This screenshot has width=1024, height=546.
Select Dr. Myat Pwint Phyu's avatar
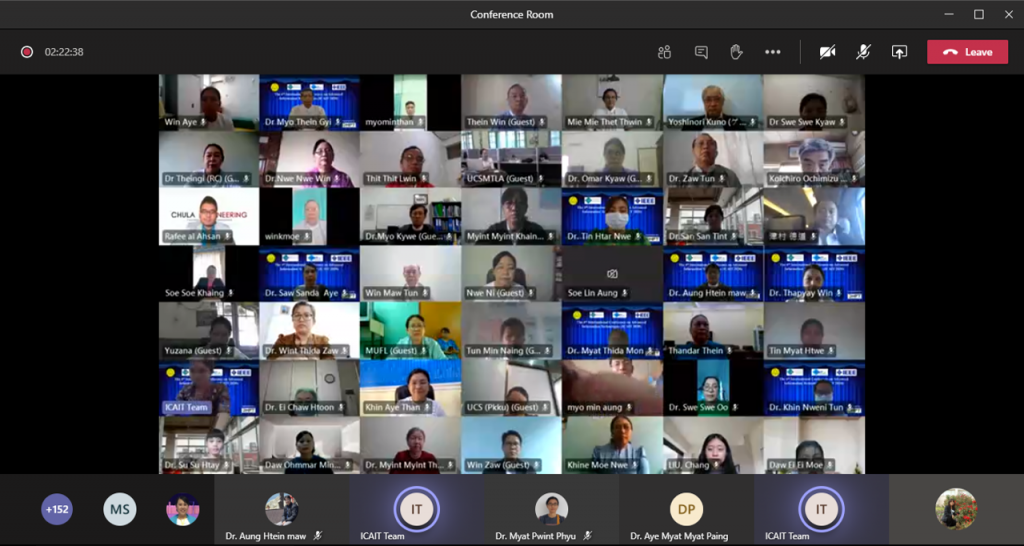coord(551,509)
